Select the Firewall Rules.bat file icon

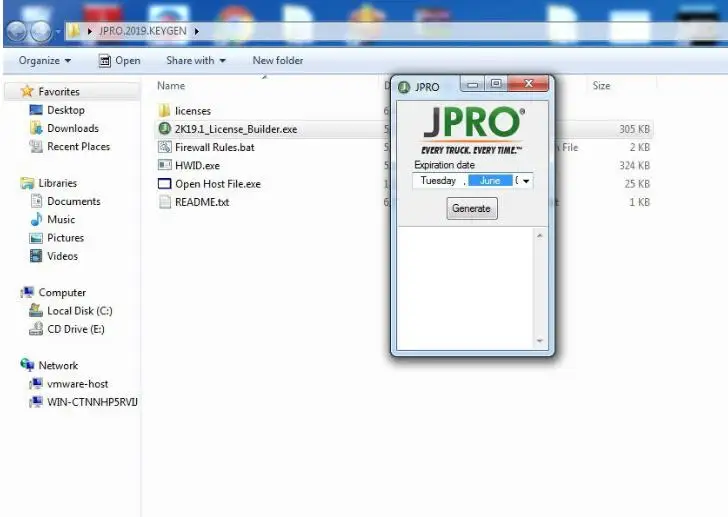pos(164,147)
